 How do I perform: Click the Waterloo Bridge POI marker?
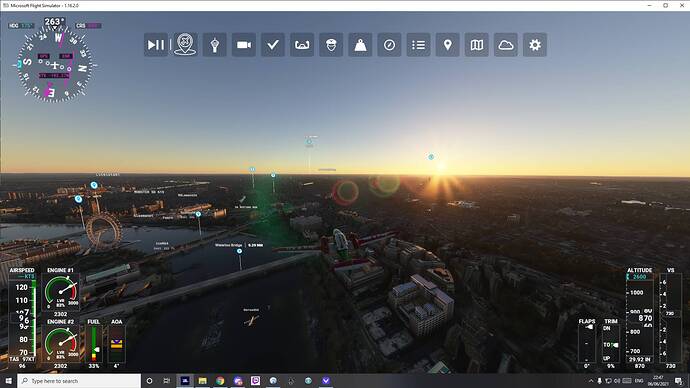239,251
